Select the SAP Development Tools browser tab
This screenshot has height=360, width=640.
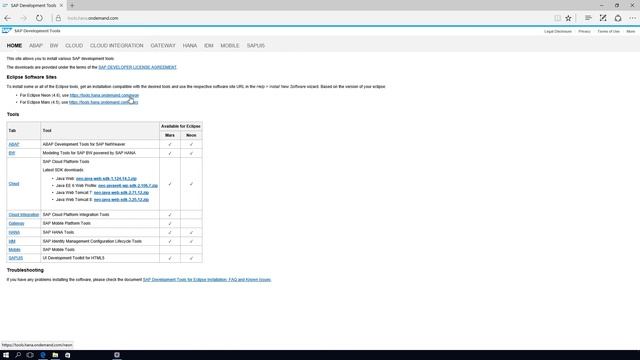click(x=33, y=5)
